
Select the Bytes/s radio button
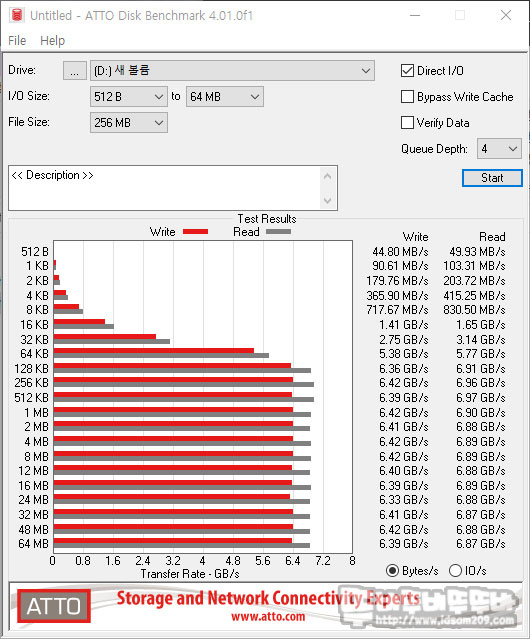[x=392, y=571]
